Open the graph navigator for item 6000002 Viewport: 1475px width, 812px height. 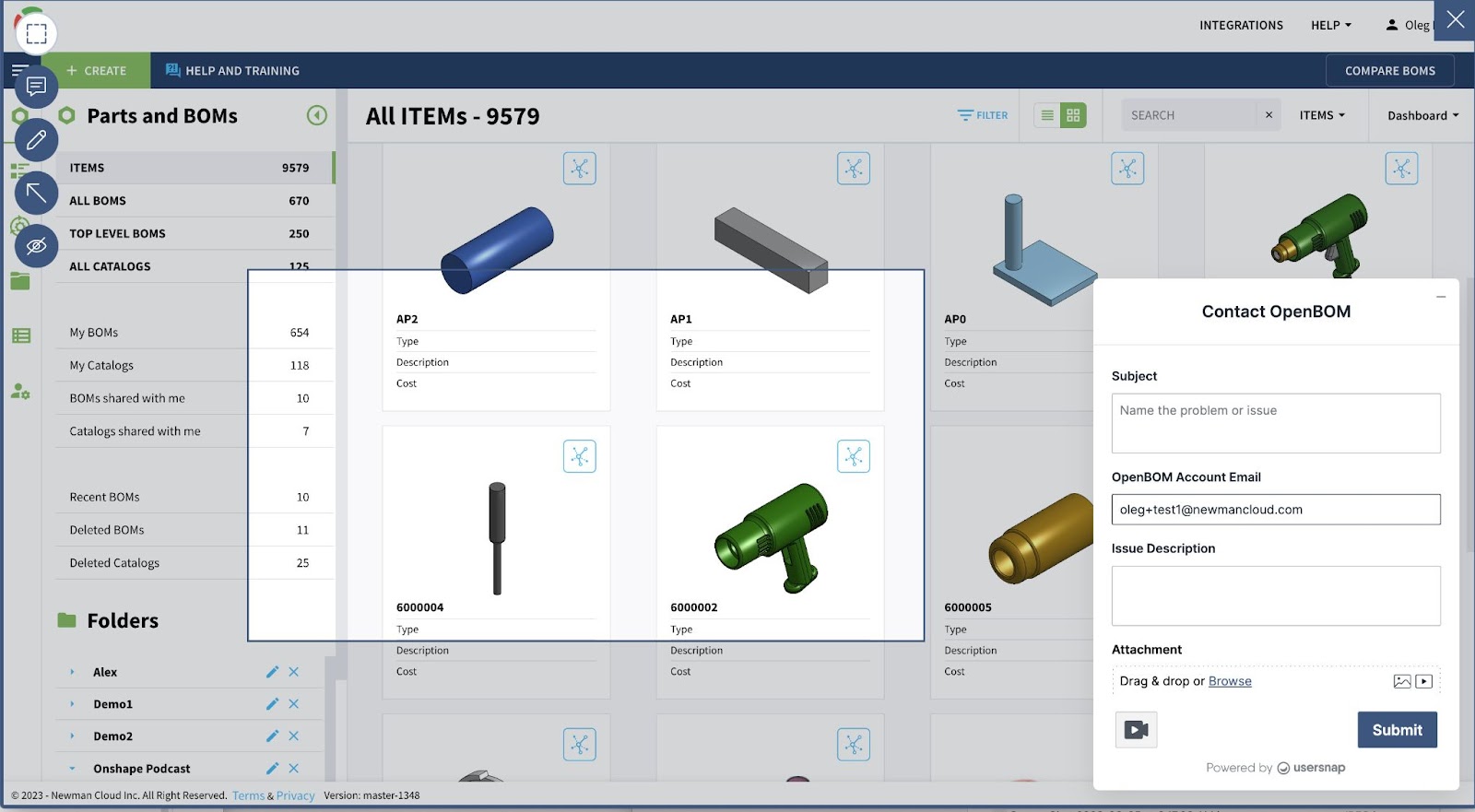pyautogui.click(x=854, y=456)
